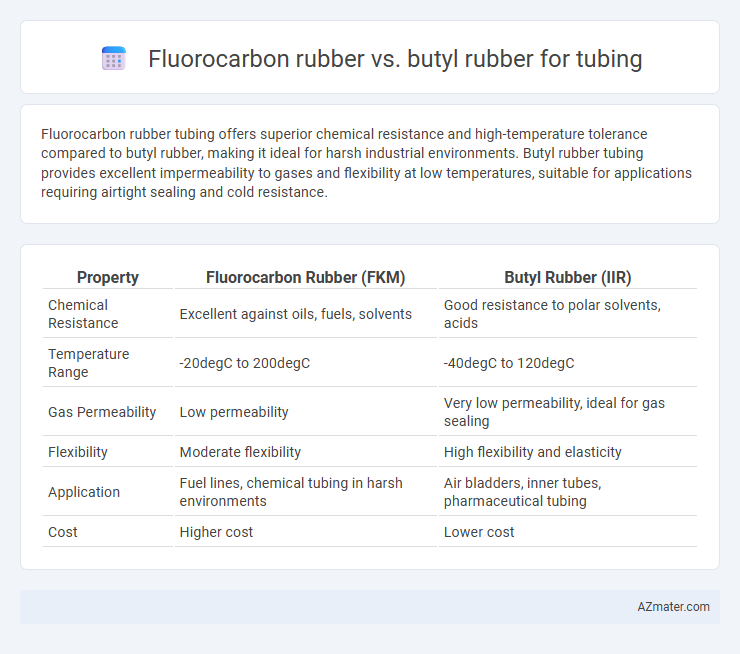Image resolution: width=740 pixels, height=654 pixels.
Task: Select the Property column header
Action: (x=108, y=277)
